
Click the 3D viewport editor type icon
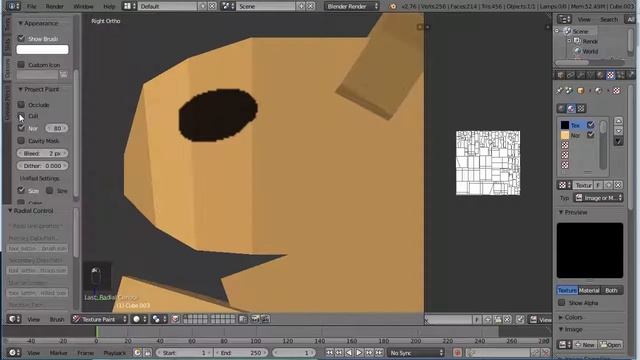[x=14, y=319]
